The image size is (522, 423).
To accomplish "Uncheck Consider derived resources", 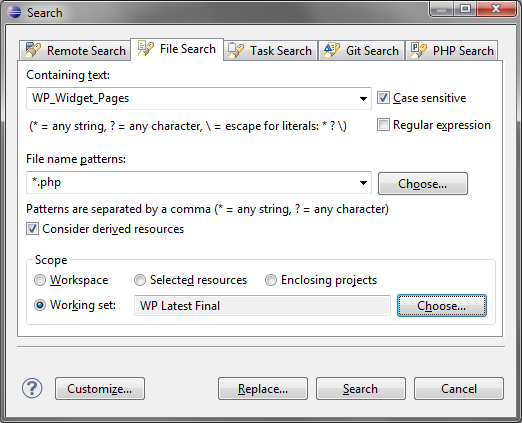I will tap(32, 229).
